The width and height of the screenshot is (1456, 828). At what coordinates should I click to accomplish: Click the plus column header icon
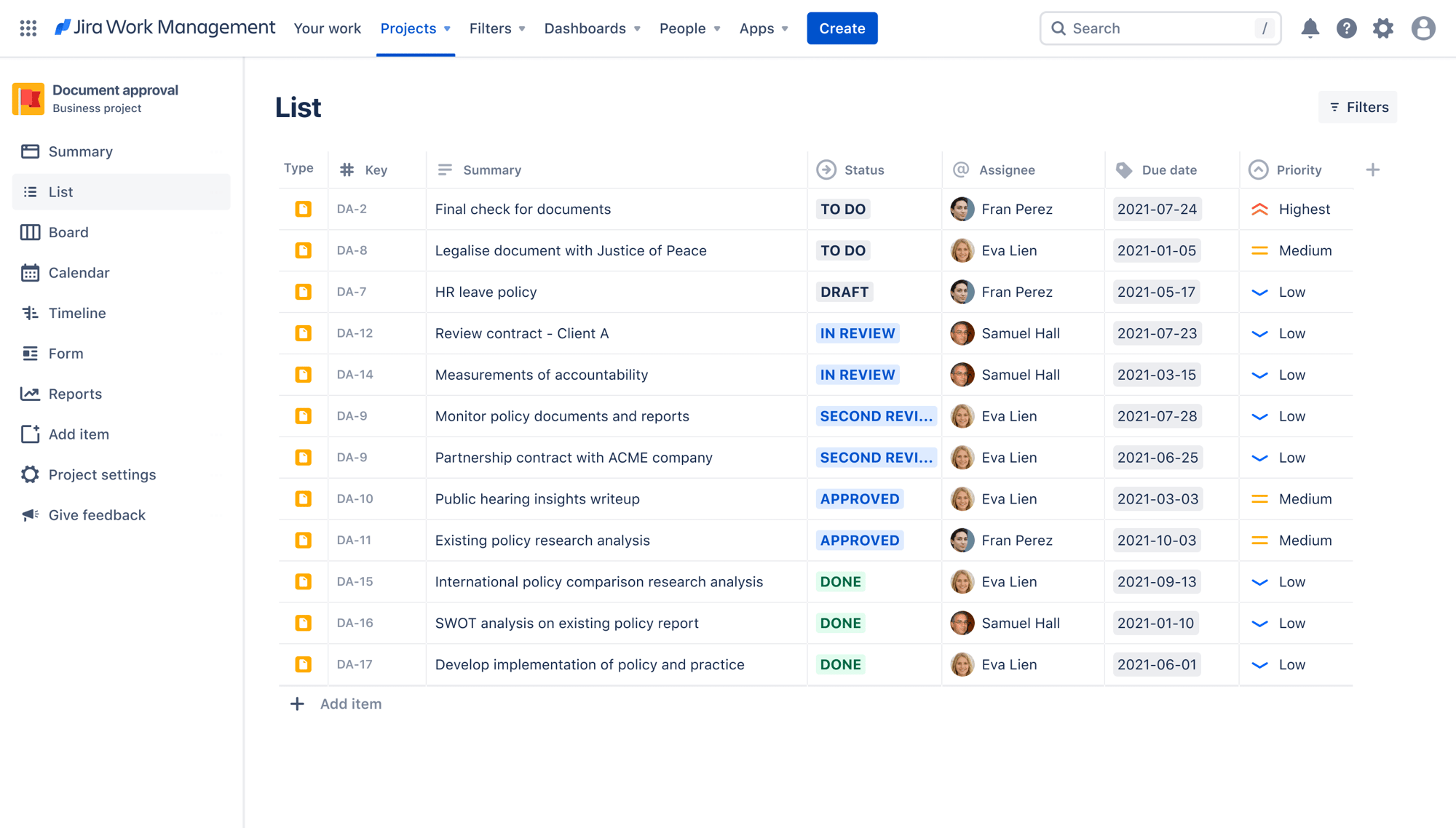pyautogui.click(x=1373, y=169)
